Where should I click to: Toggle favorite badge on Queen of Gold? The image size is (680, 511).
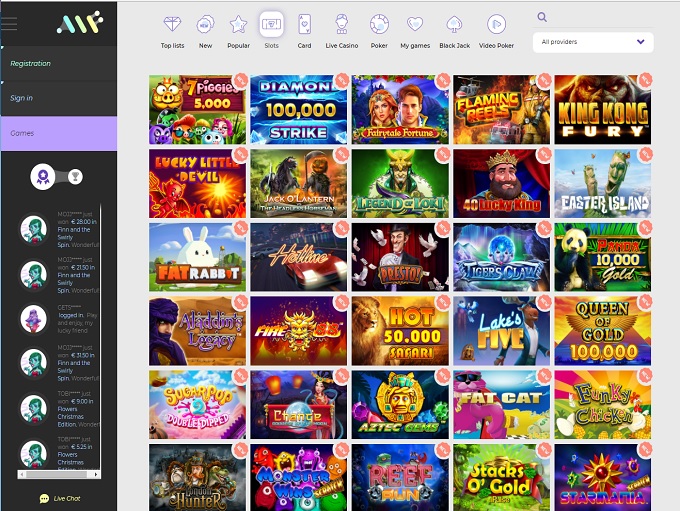[x=646, y=301]
